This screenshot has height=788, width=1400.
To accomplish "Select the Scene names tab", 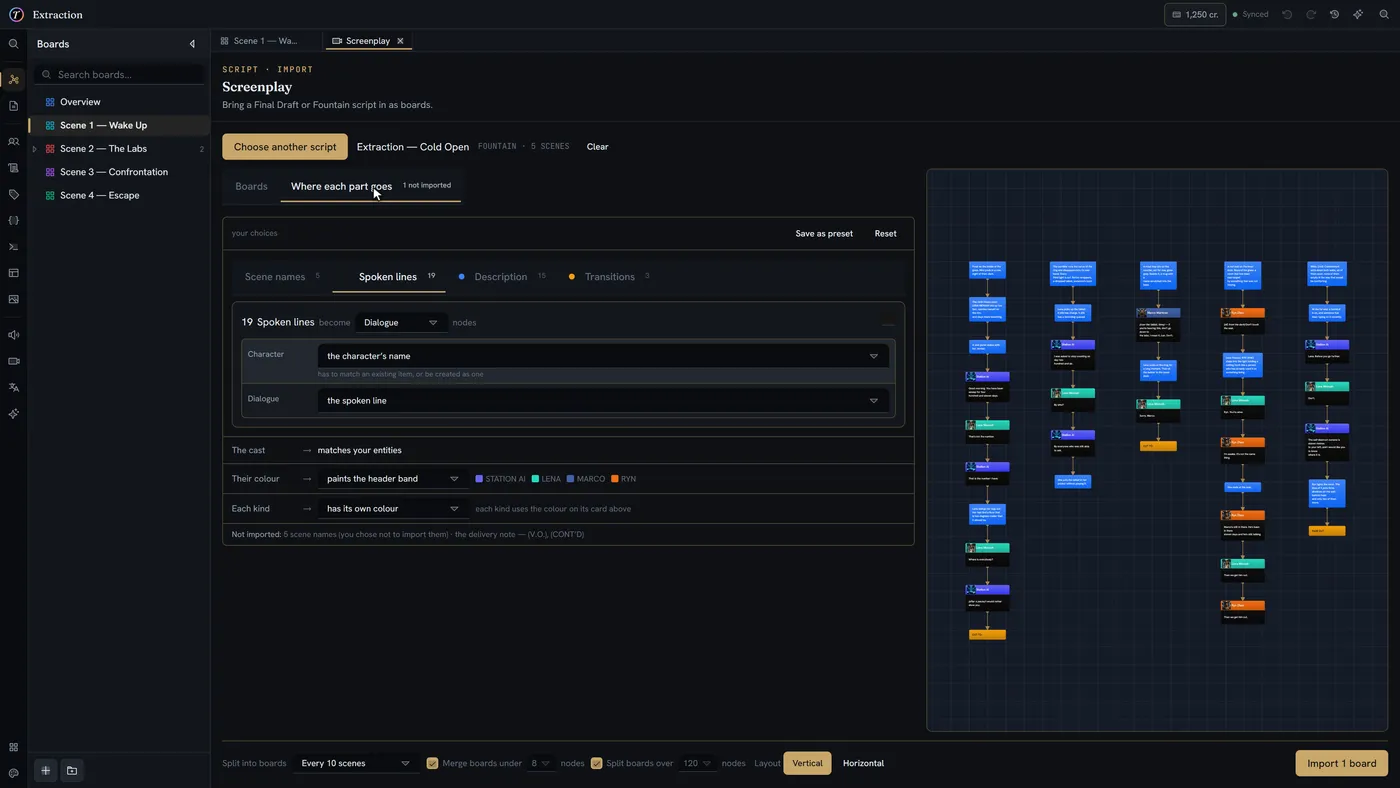I will [283, 277].
